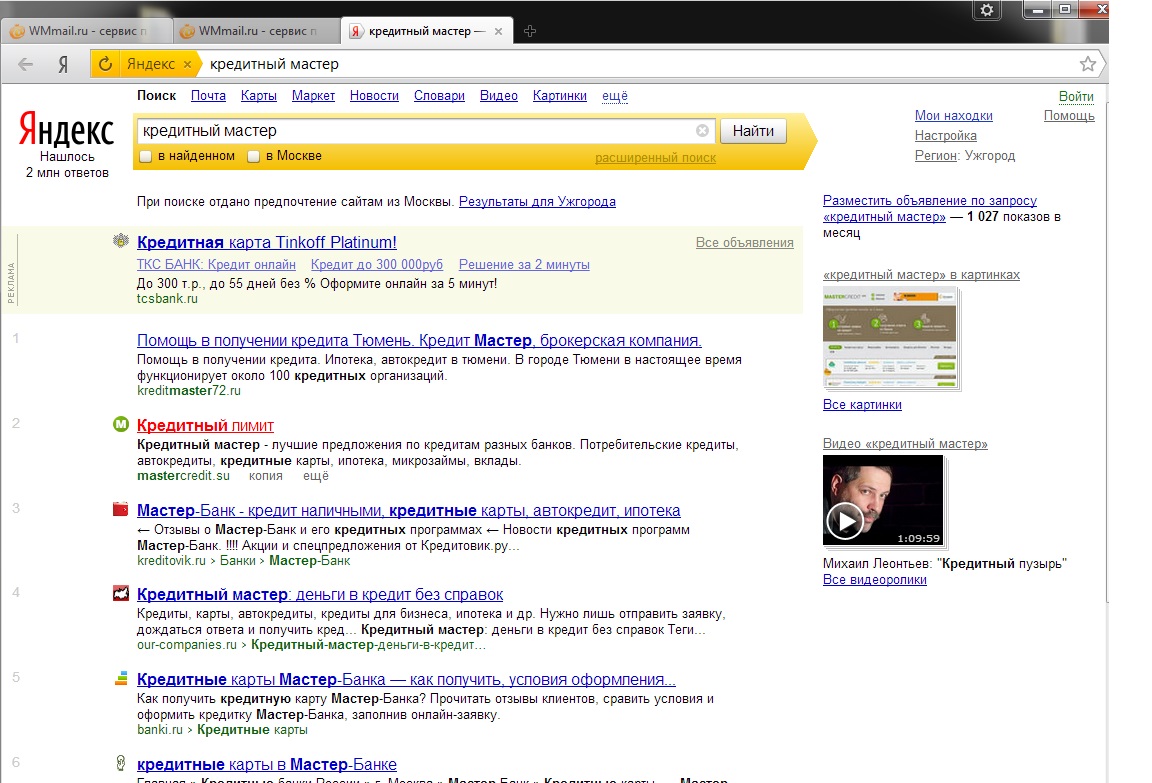Switch to the first WMmail.ru tab
The height and width of the screenshot is (783, 1152).
[87, 31]
